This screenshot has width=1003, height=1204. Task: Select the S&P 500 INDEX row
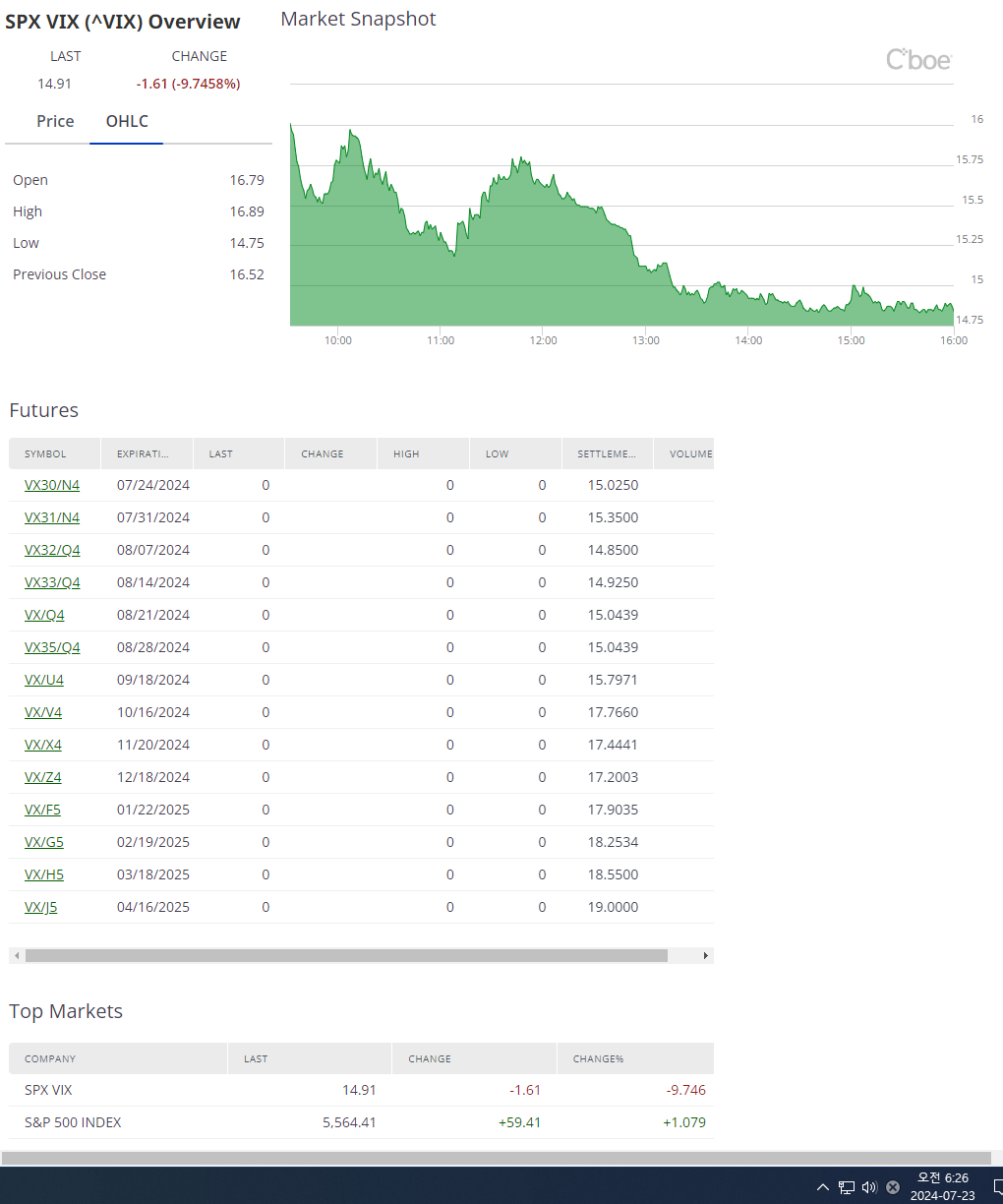click(361, 1122)
